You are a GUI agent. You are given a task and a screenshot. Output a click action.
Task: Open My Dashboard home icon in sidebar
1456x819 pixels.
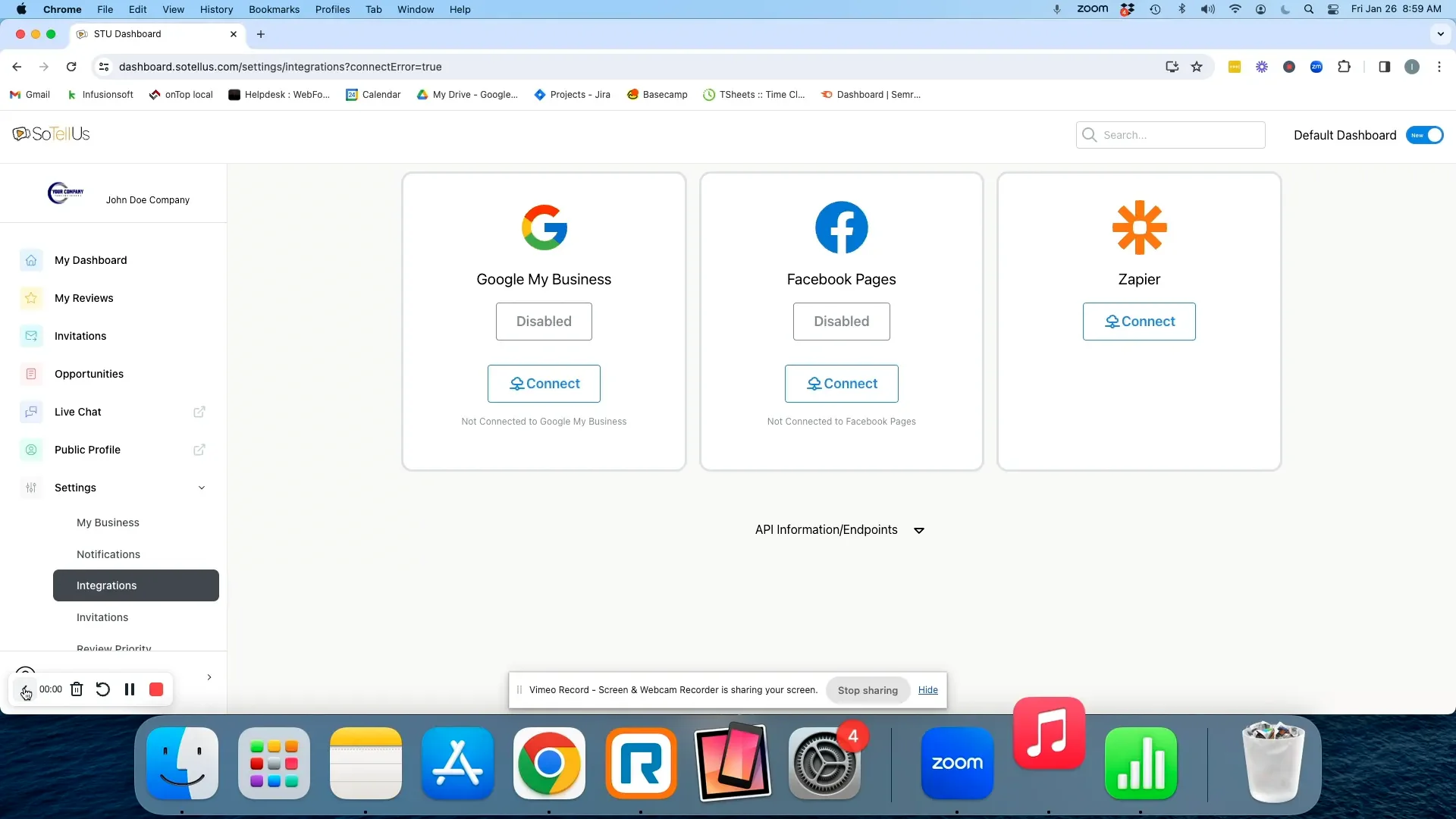tap(31, 260)
